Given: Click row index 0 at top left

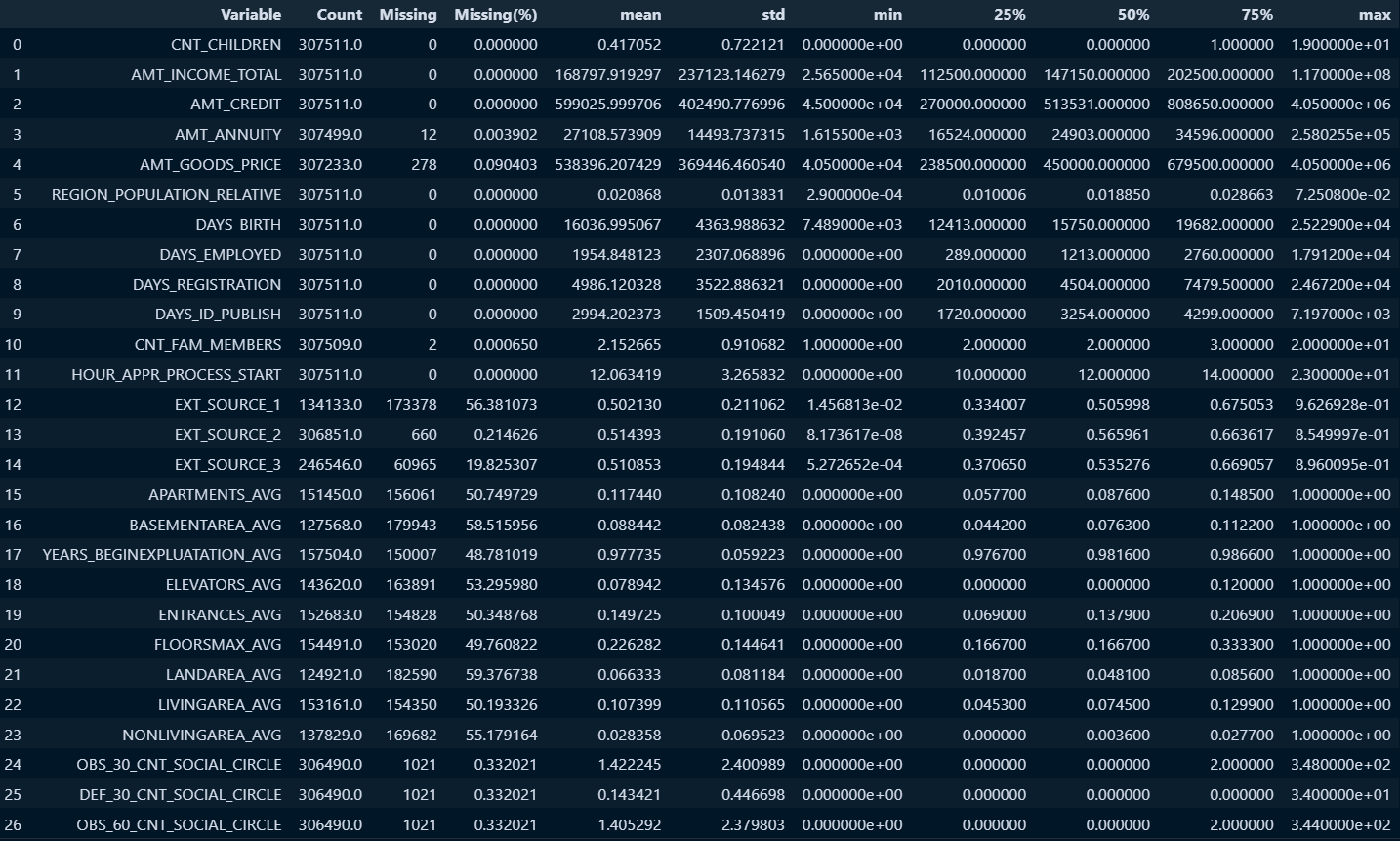Looking at the screenshot, I should click(17, 45).
